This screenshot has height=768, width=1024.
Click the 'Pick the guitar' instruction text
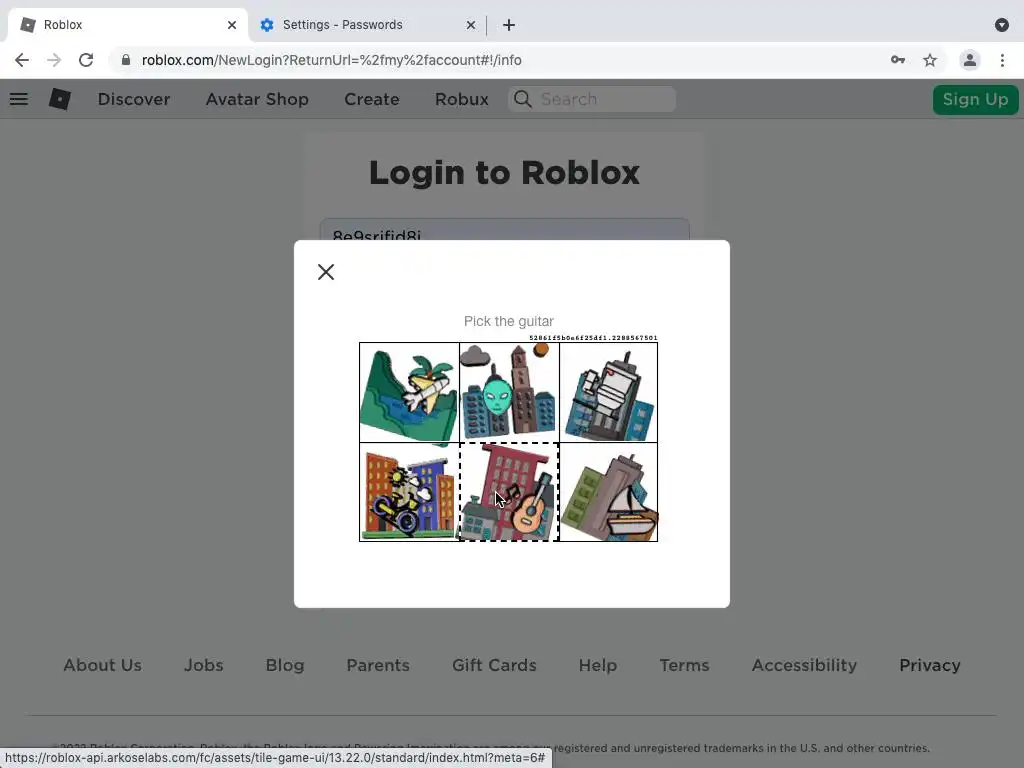pyautogui.click(x=509, y=321)
